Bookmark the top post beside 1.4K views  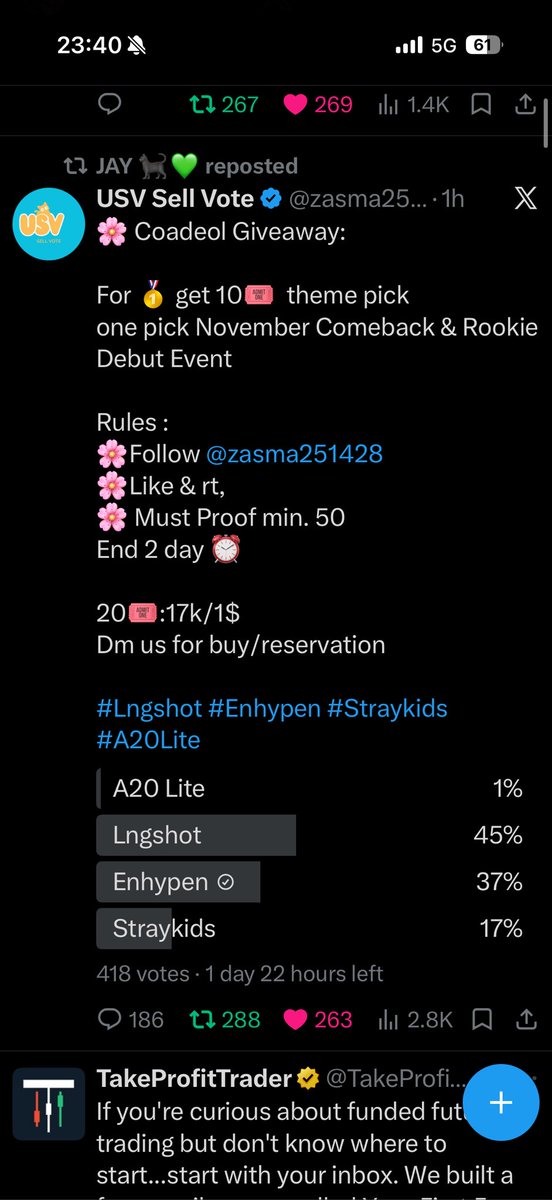[482, 104]
